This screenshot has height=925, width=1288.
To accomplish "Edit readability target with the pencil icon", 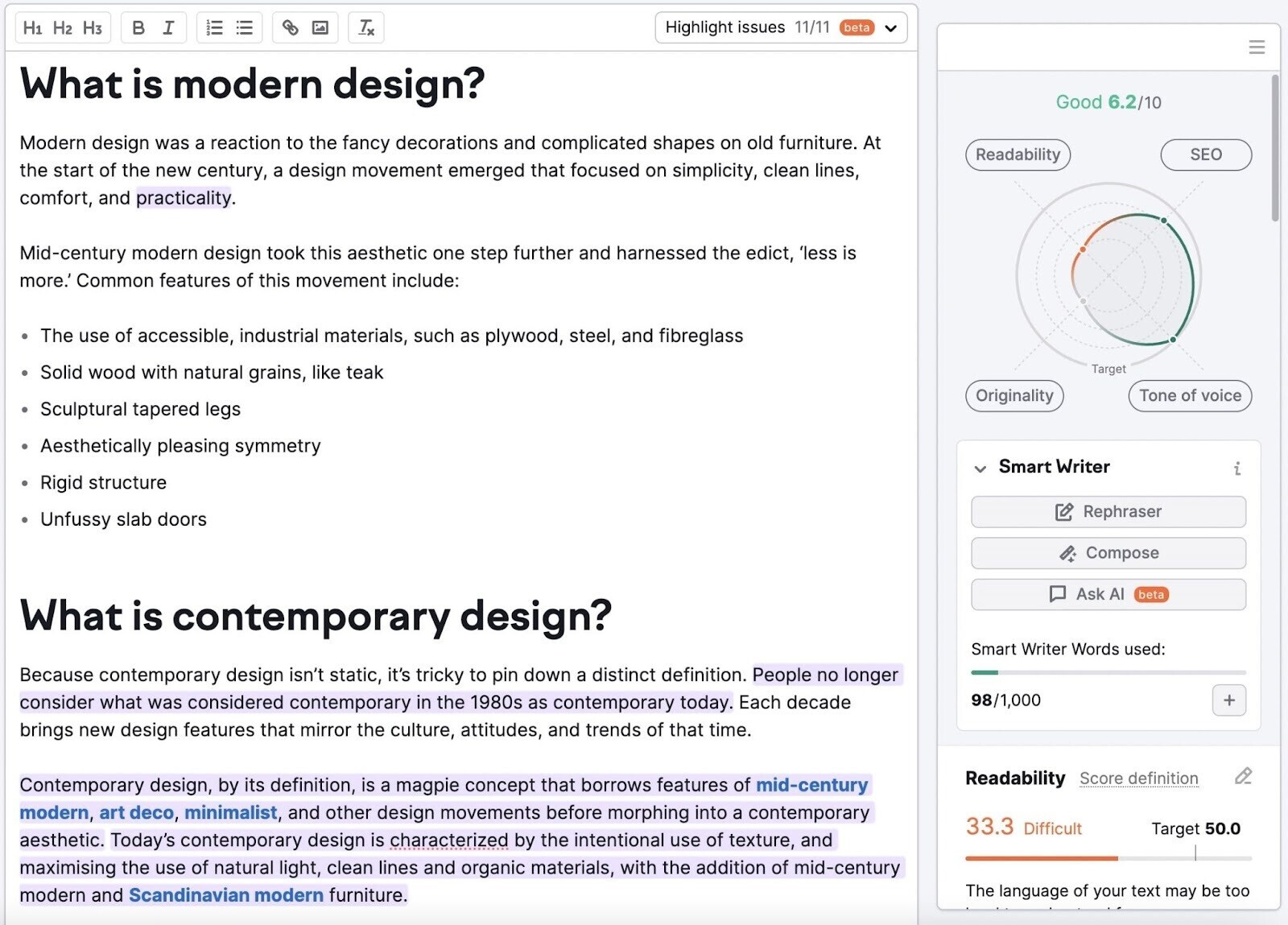I will [x=1243, y=777].
